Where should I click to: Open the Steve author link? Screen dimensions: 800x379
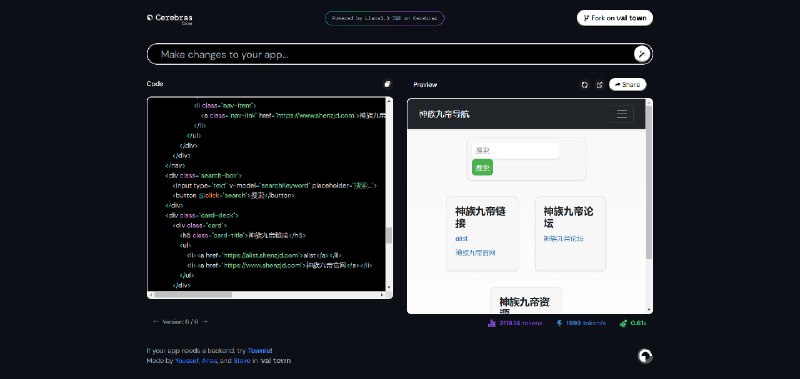242,361
